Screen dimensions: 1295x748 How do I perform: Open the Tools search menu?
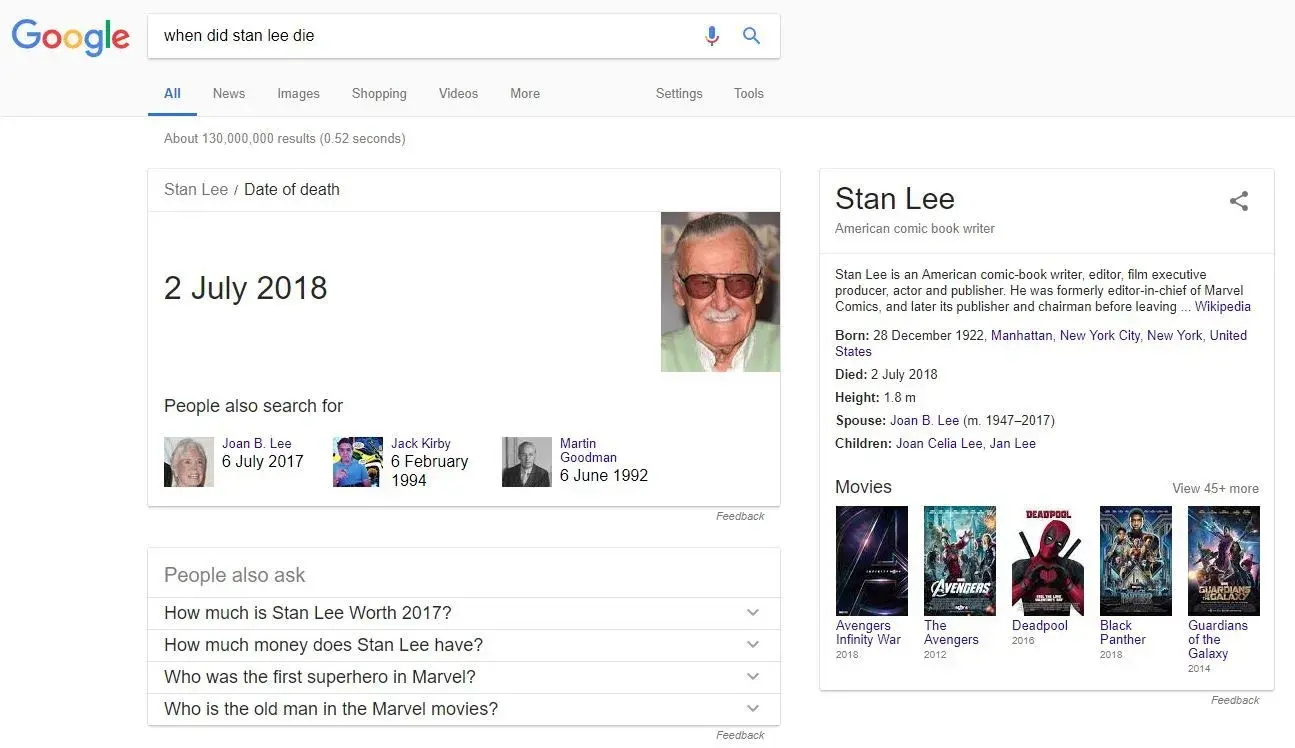point(748,93)
